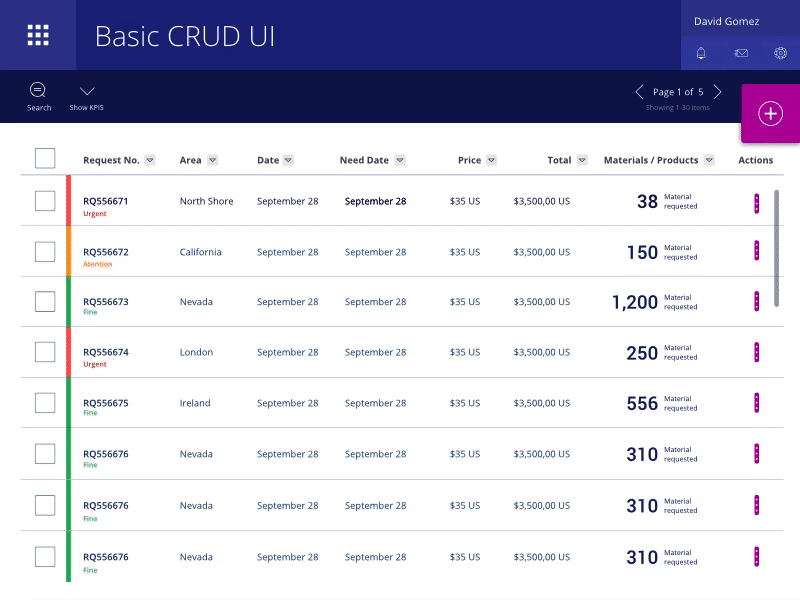
Task: Open the messages envelope icon
Action: [740, 52]
